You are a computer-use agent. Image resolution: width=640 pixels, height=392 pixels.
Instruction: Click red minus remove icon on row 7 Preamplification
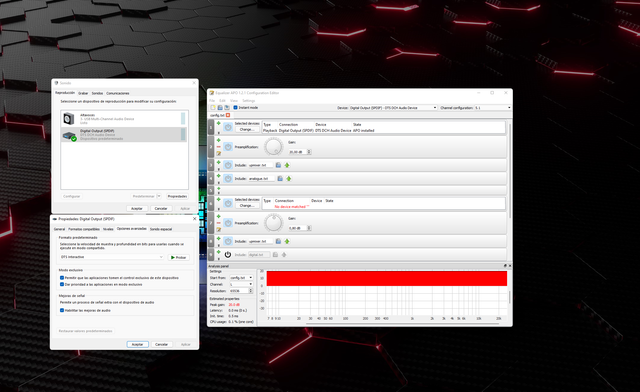coord(218,223)
